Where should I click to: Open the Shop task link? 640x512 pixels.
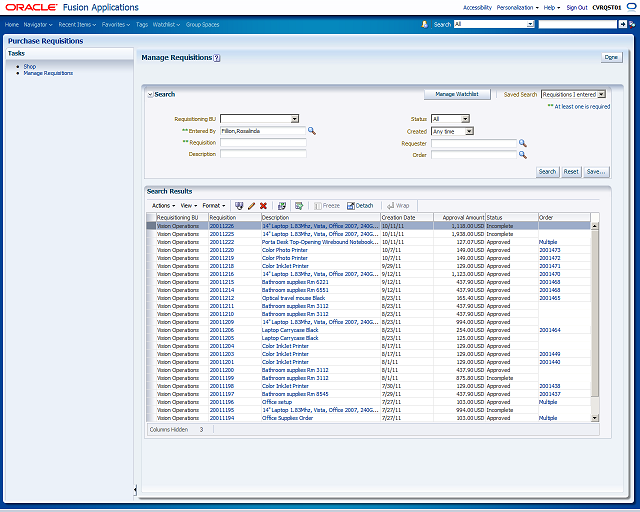pyautogui.click(x=30, y=66)
